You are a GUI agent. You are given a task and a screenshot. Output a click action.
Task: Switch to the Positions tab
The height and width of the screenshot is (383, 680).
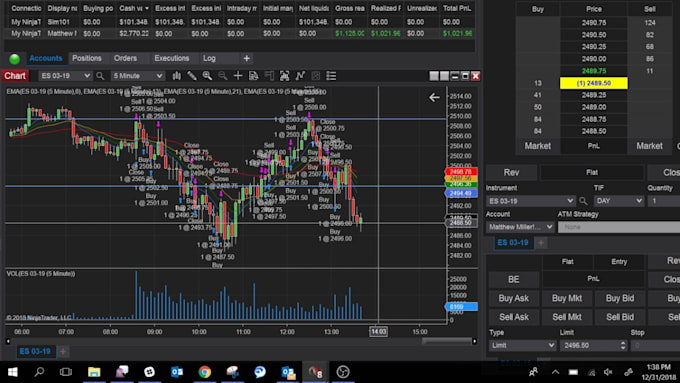coord(87,58)
